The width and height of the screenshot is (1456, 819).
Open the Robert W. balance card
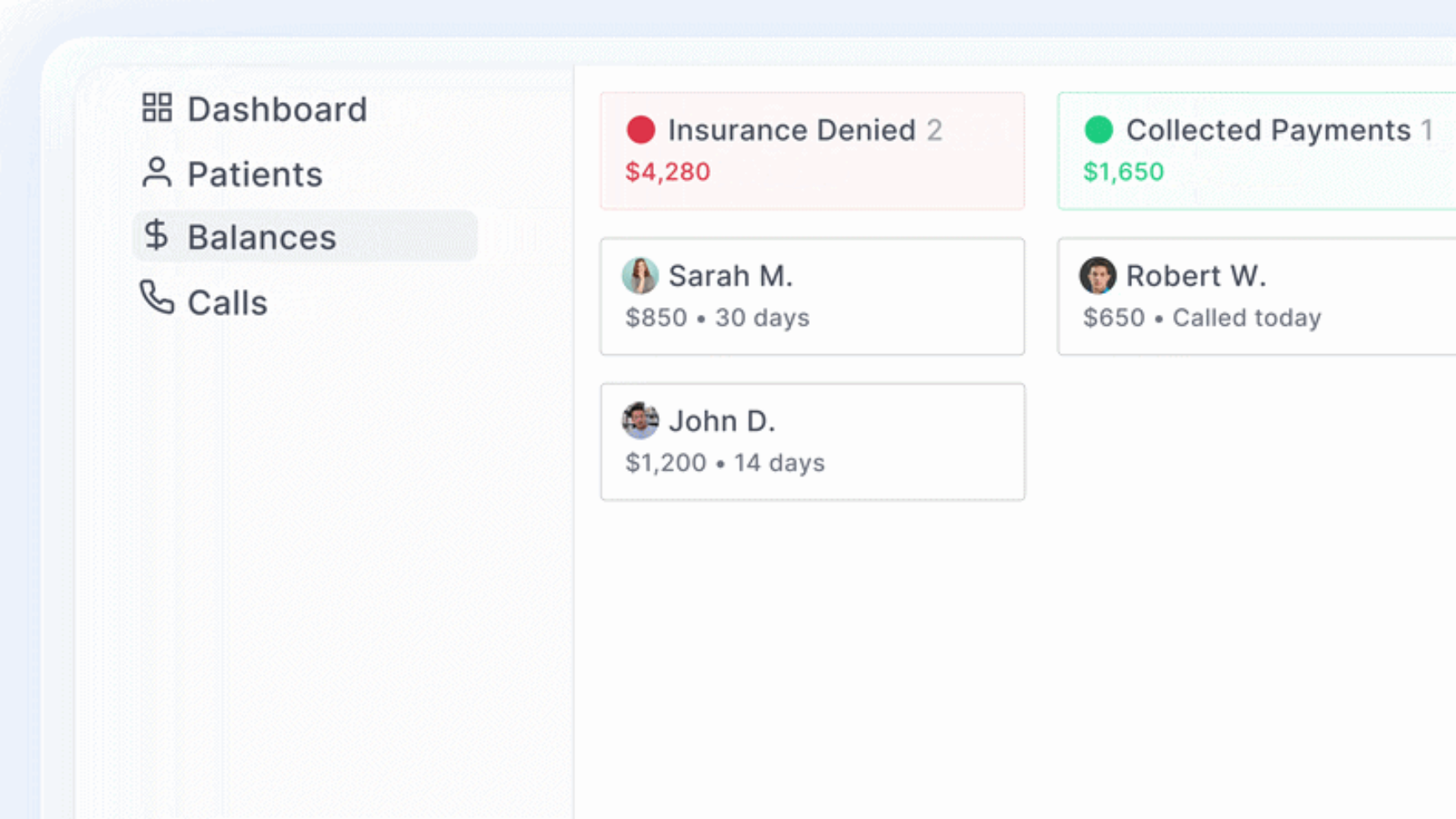tap(1257, 296)
